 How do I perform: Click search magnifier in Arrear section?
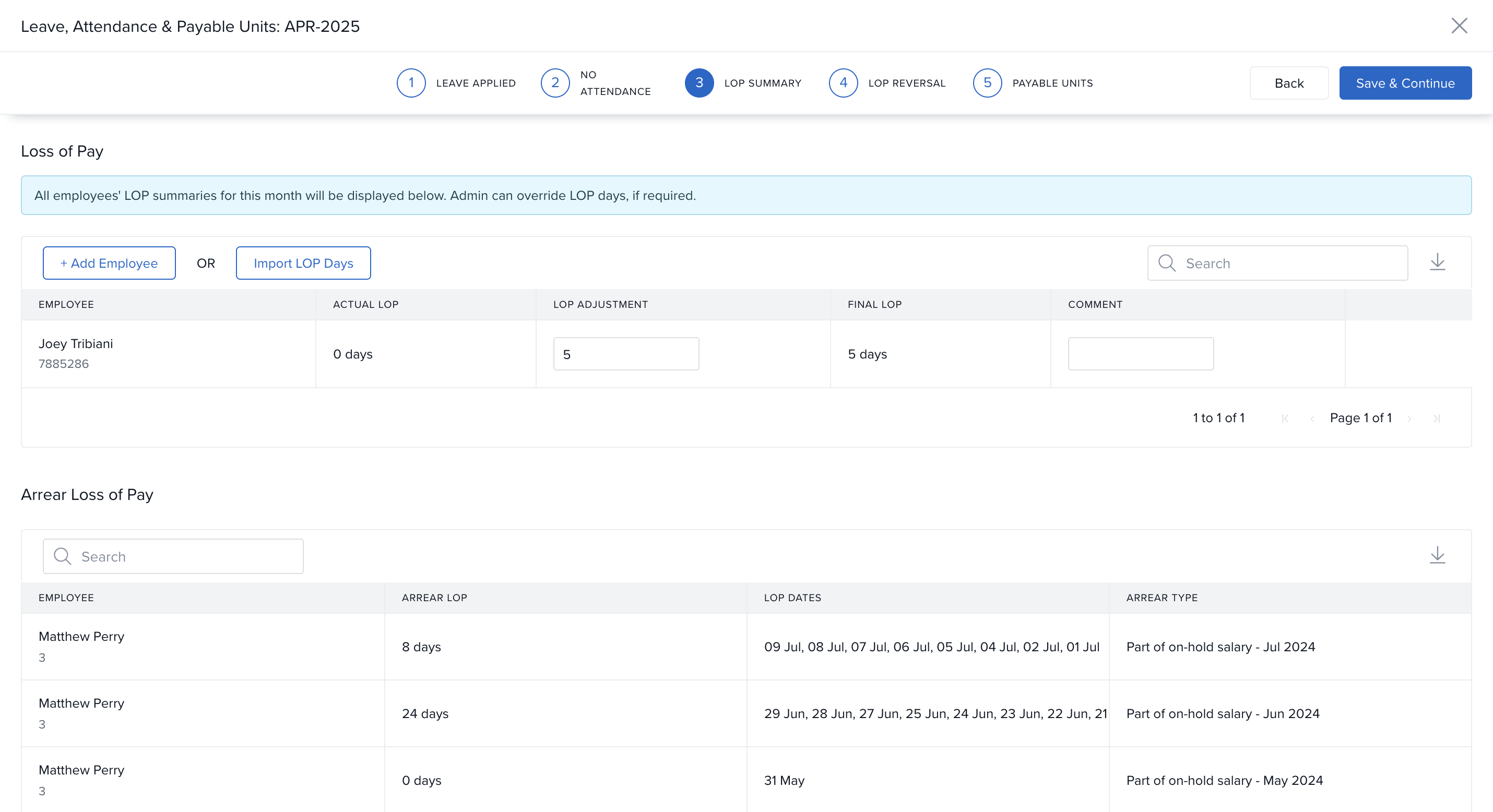point(63,556)
